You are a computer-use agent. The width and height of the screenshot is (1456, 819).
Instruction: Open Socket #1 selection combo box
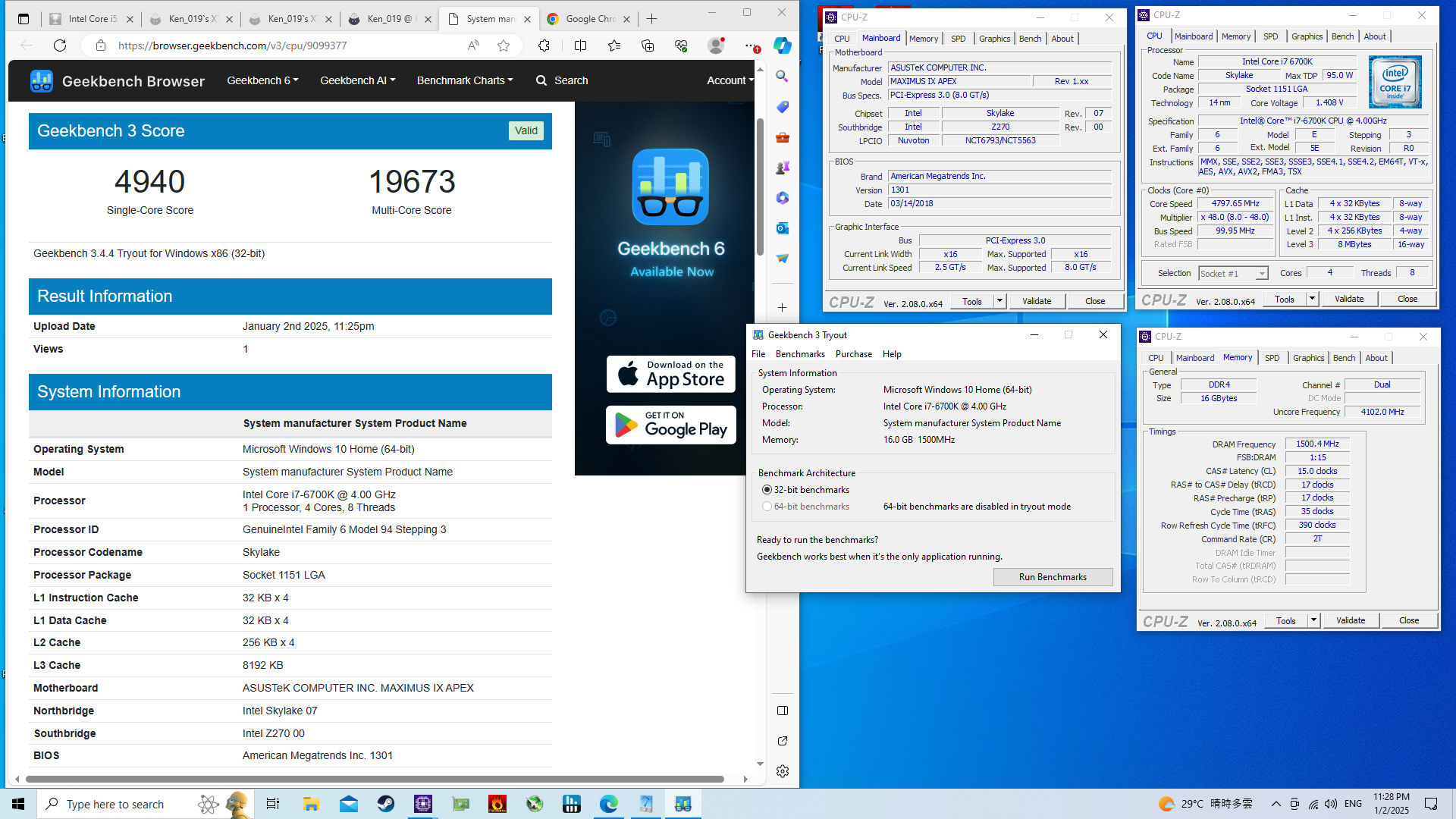[1233, 273]
